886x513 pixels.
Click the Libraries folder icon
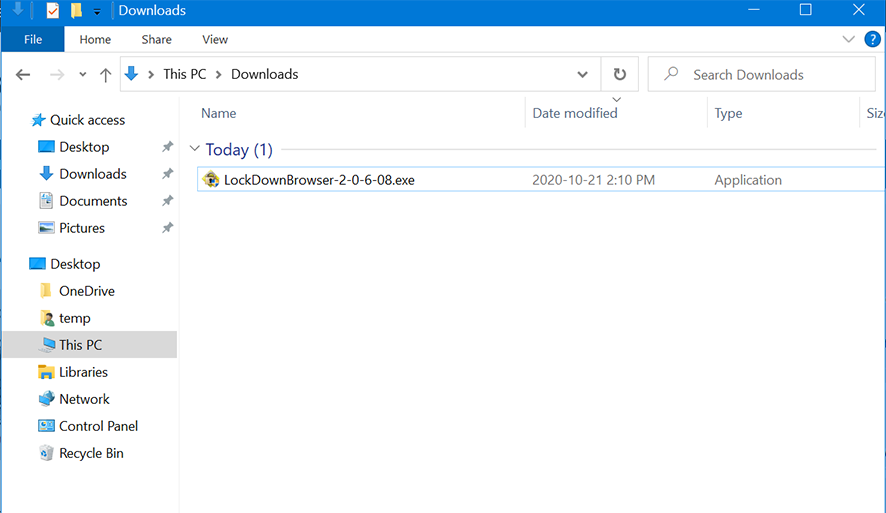[46, 372]
